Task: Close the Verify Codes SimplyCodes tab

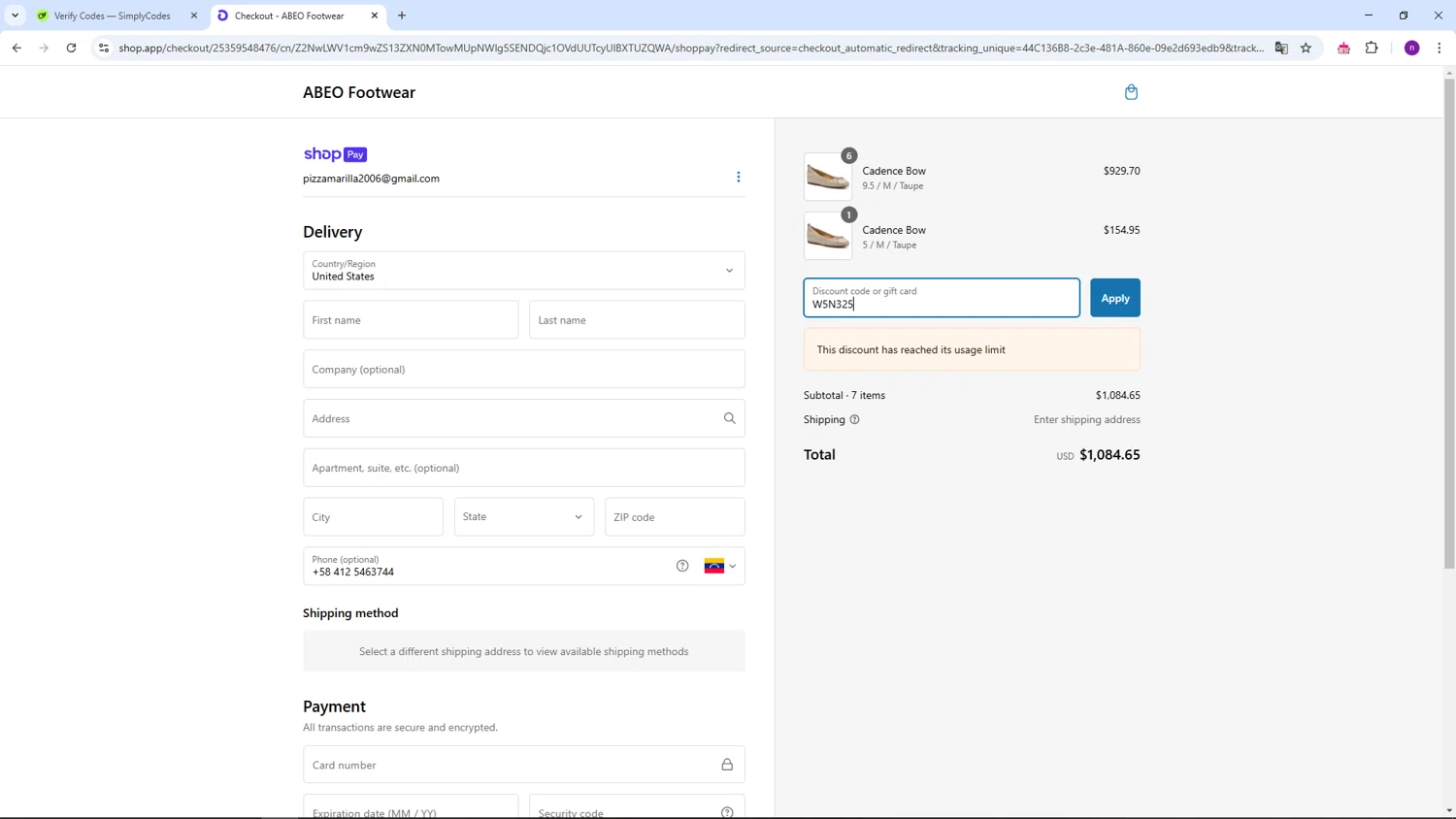Action: tap(193, 16)
